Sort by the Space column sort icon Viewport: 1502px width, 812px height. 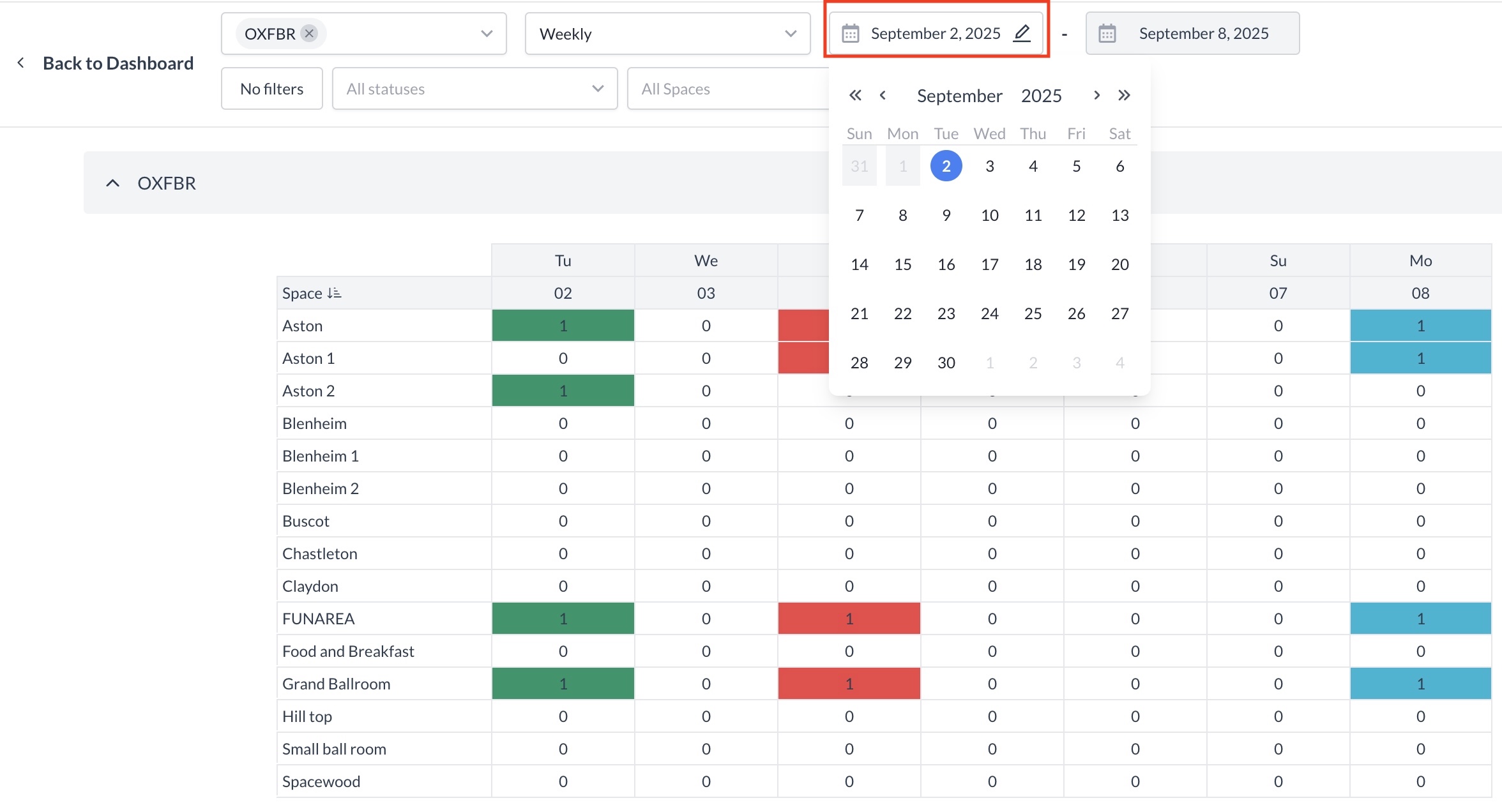point(334,293)
